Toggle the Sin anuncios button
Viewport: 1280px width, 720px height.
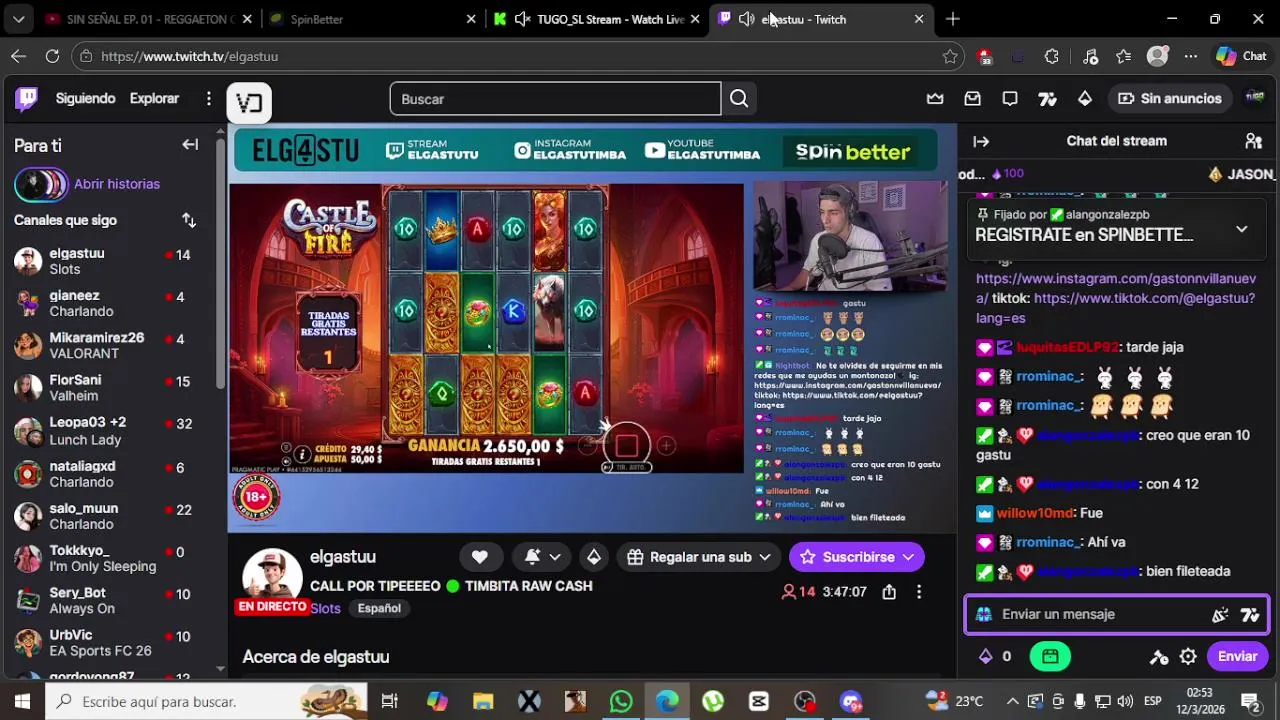[1169, 98]
